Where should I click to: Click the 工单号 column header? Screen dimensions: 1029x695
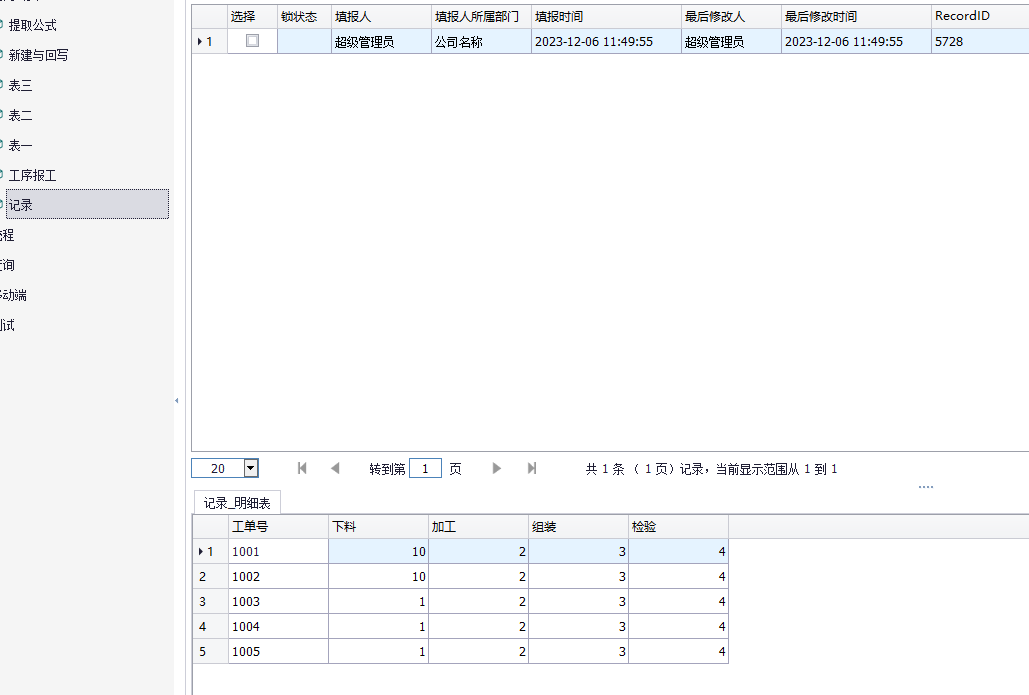pyautogui.click(x=250, y=526)
